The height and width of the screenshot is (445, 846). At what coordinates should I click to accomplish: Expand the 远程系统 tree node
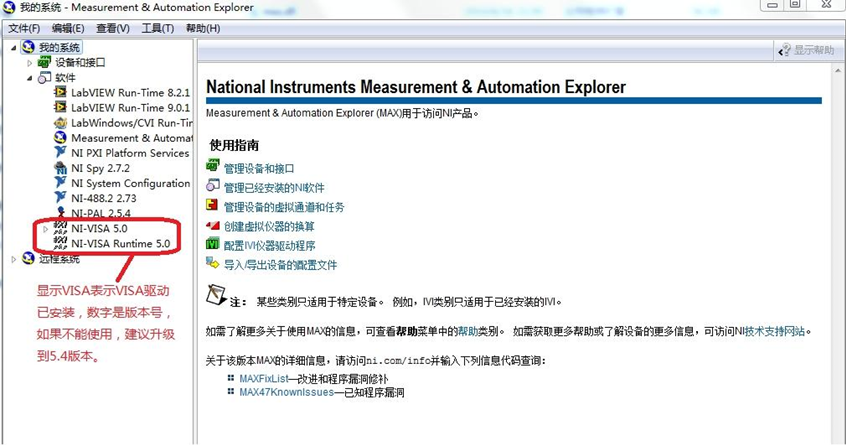click(13, 259)
